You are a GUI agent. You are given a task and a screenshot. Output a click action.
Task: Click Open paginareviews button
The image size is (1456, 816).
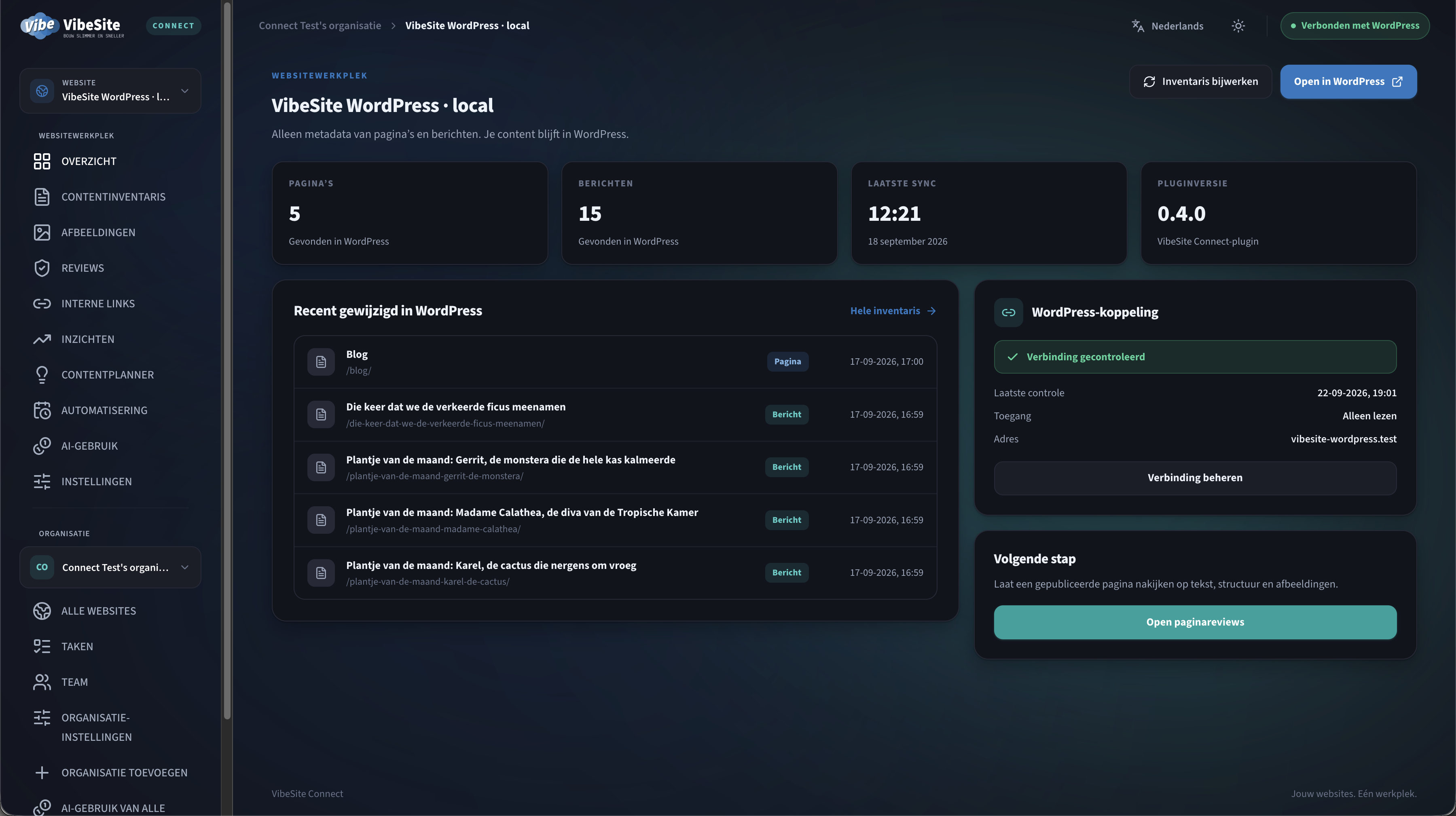click(1195, 622)
